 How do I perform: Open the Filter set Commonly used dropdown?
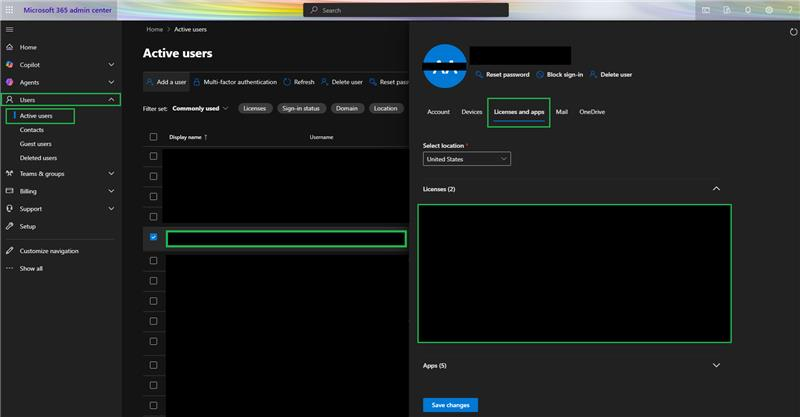[201, 109]
